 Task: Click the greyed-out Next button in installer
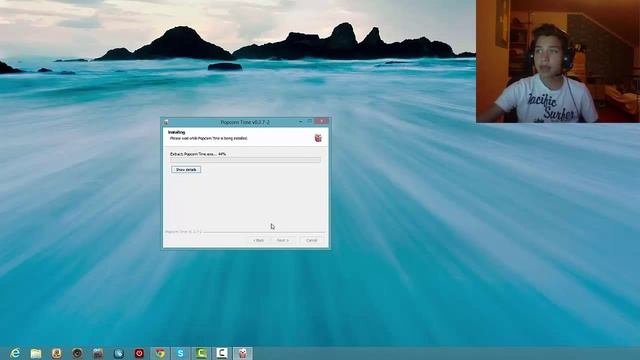click(x=282, y=240)
